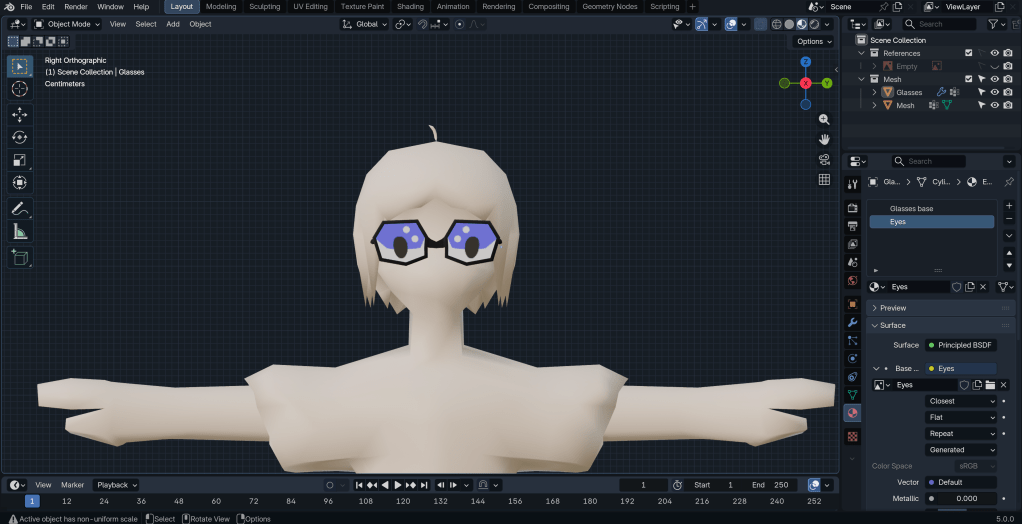Select the Scale tool
Screen dimensions: 1022x524
[x=19, y=161]
